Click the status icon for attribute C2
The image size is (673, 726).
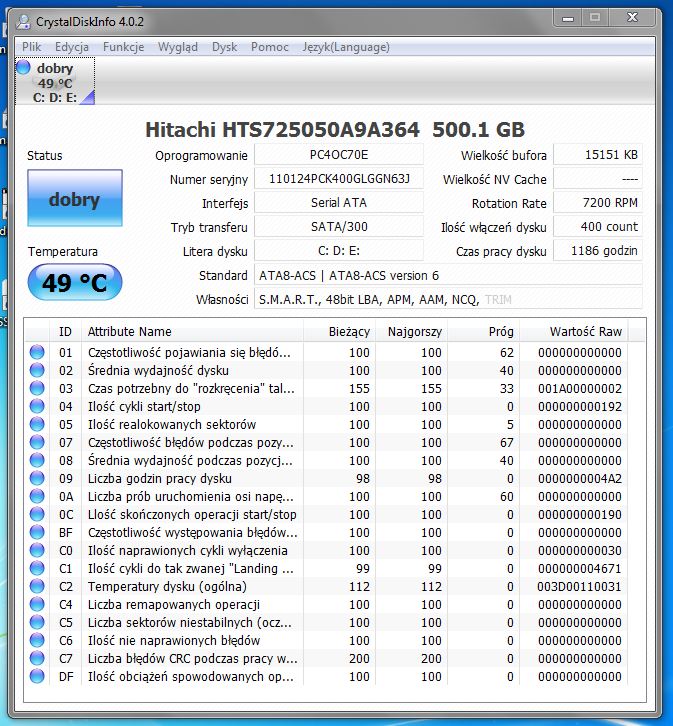[37, 586]
